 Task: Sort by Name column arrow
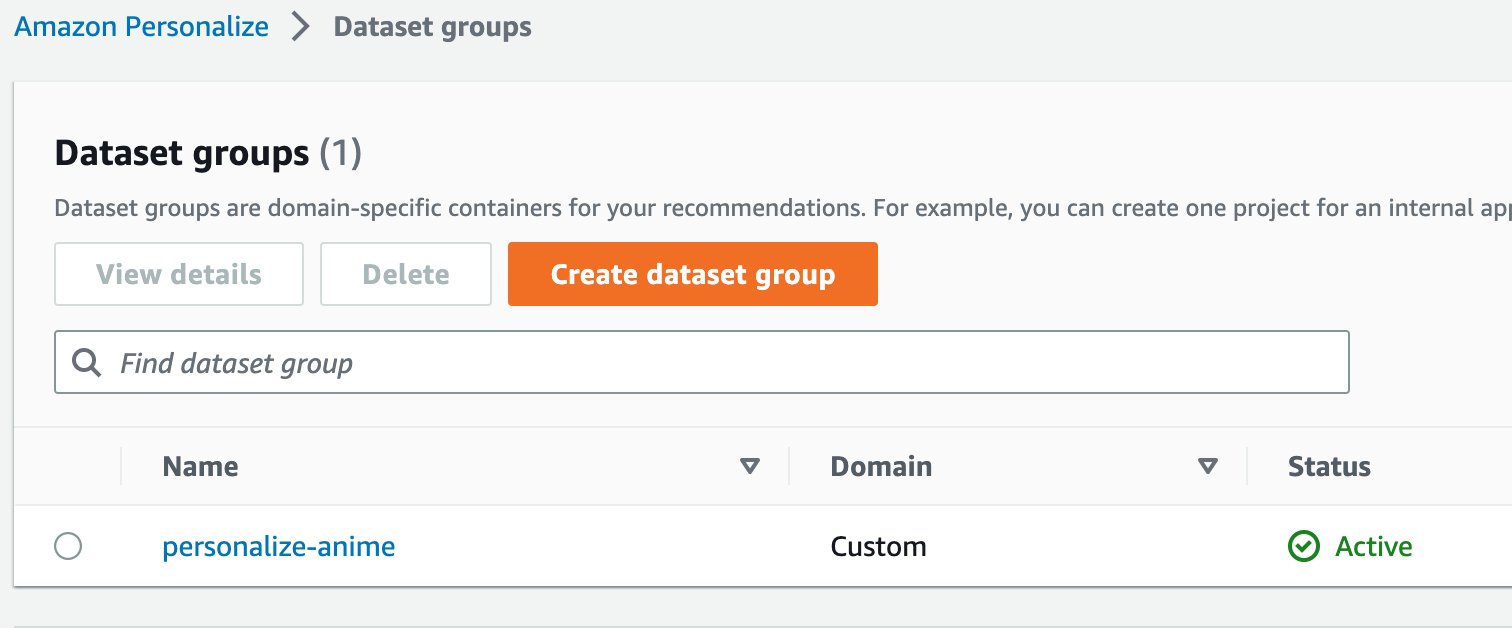[x=749, y=466]
